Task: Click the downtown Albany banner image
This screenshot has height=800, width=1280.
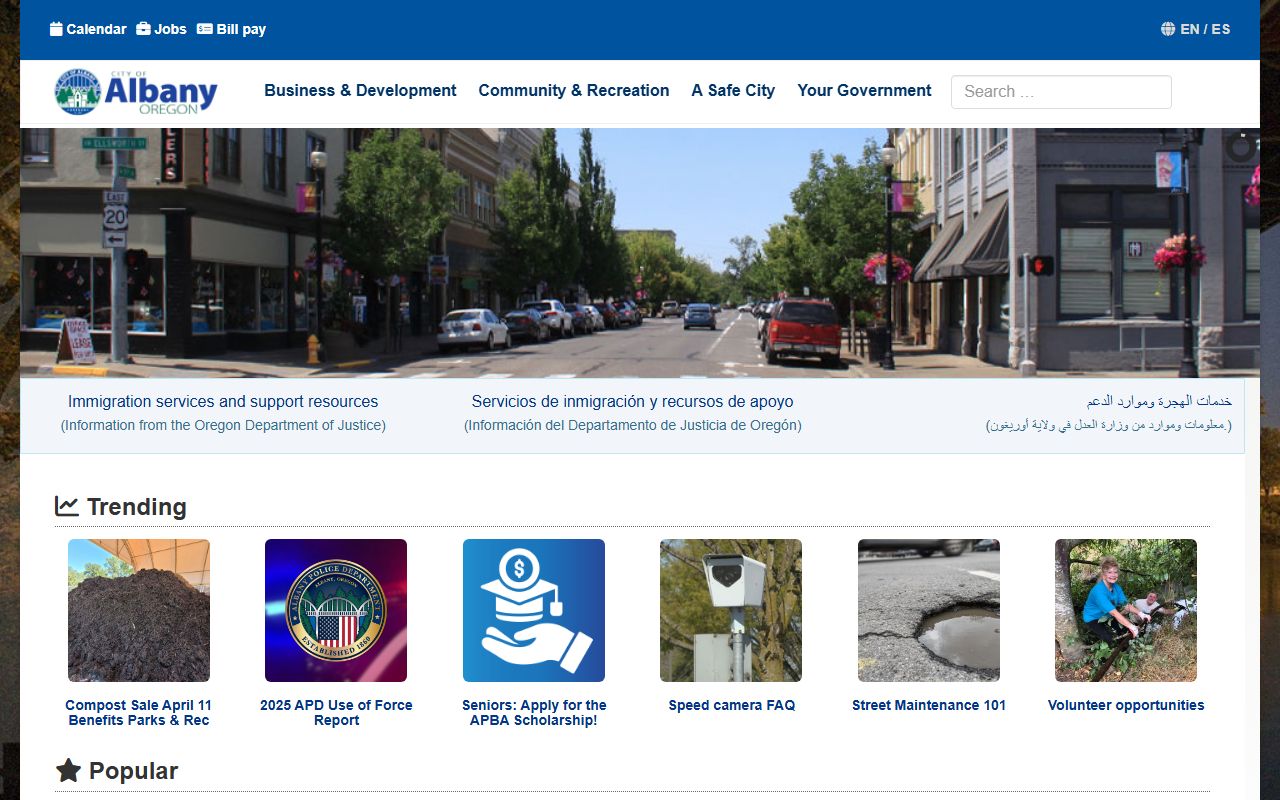Action: 640,252
